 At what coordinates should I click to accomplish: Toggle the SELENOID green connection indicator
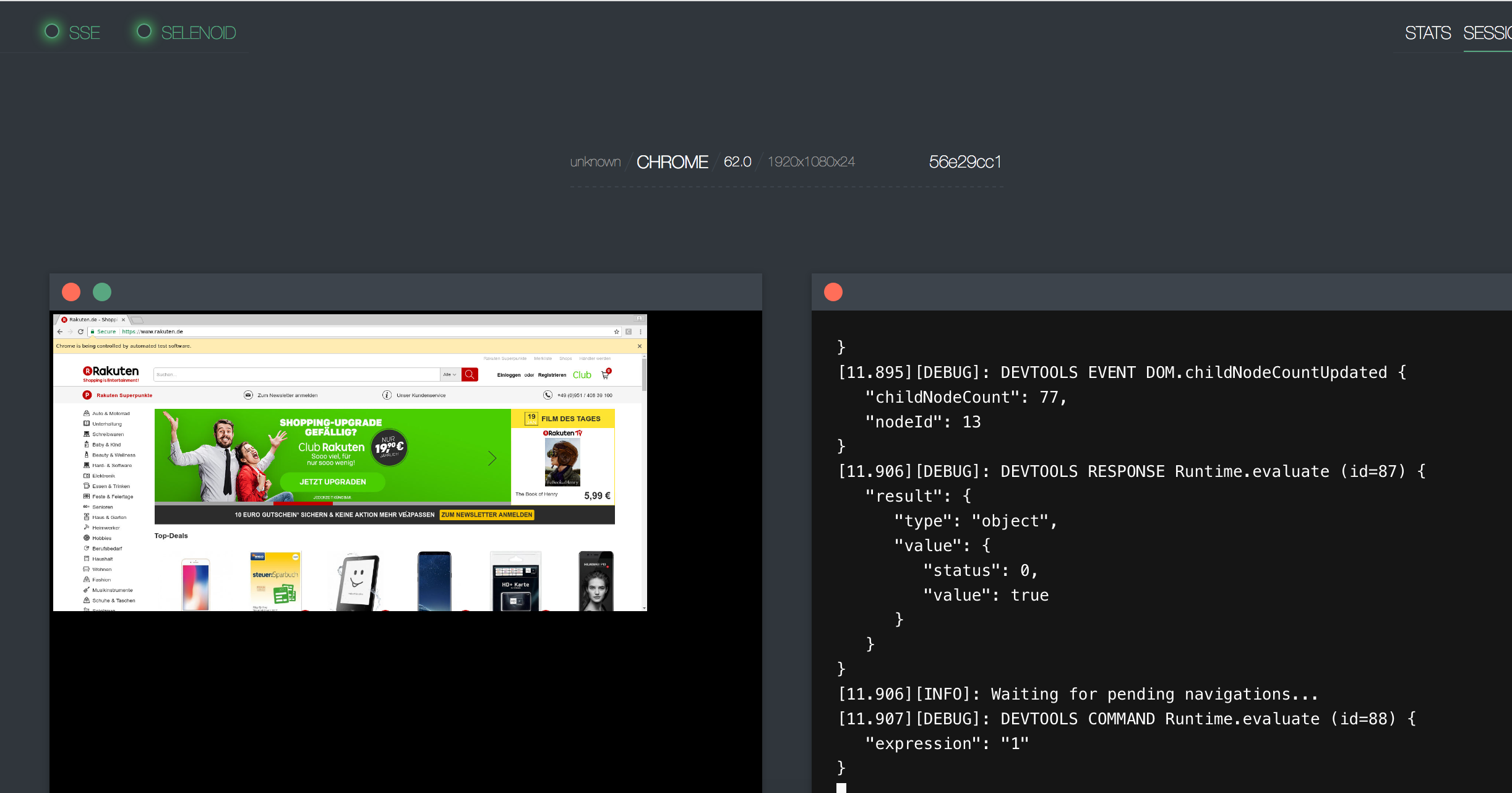click(143, 33)
